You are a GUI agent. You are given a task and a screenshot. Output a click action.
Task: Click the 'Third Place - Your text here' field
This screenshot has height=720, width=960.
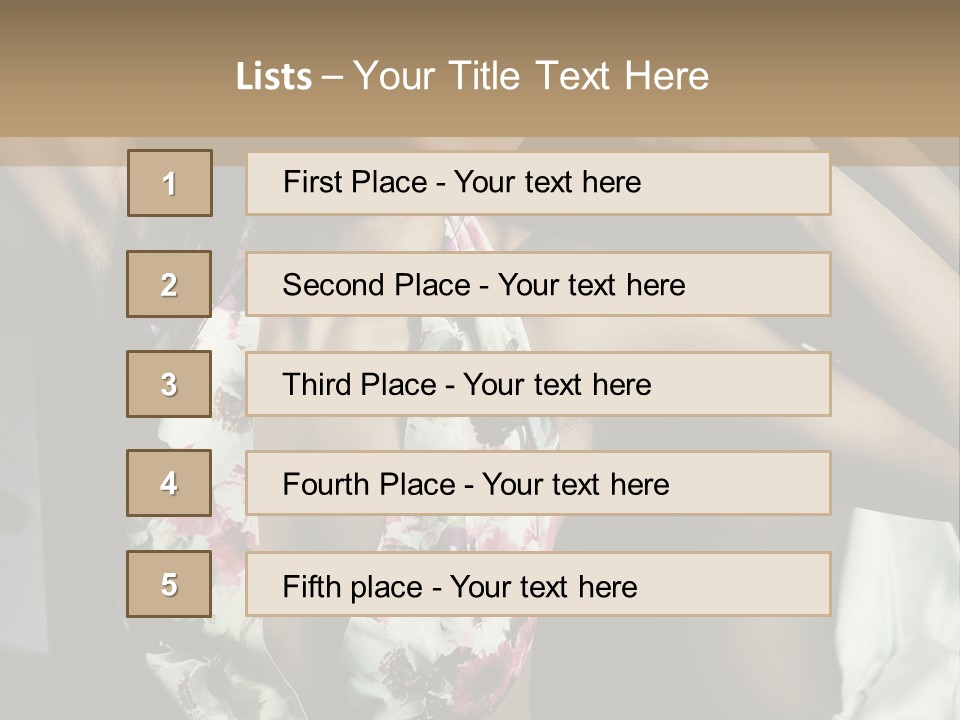tap(538, 384)
